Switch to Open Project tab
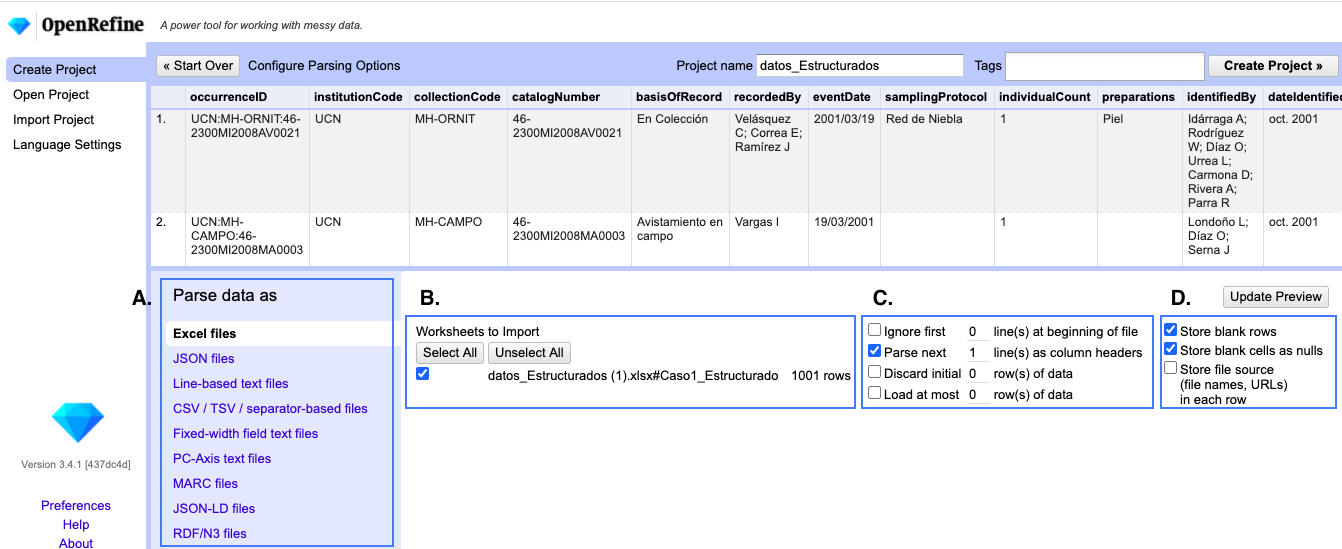The width and height of the screenshot is (1342, 549). coord(51,95)
